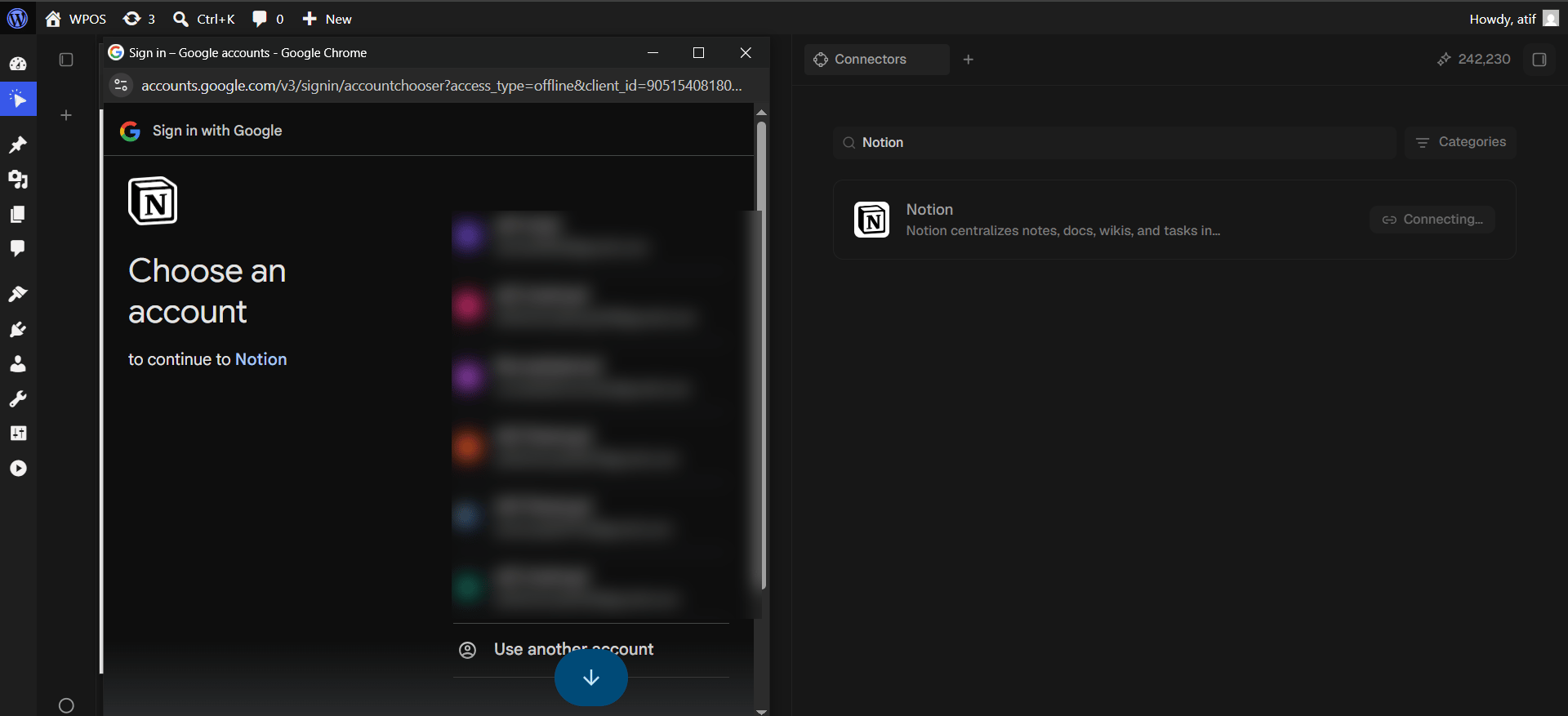
Task: Click the circle icon at the column bottom
Action: click(x=66, y=705)
